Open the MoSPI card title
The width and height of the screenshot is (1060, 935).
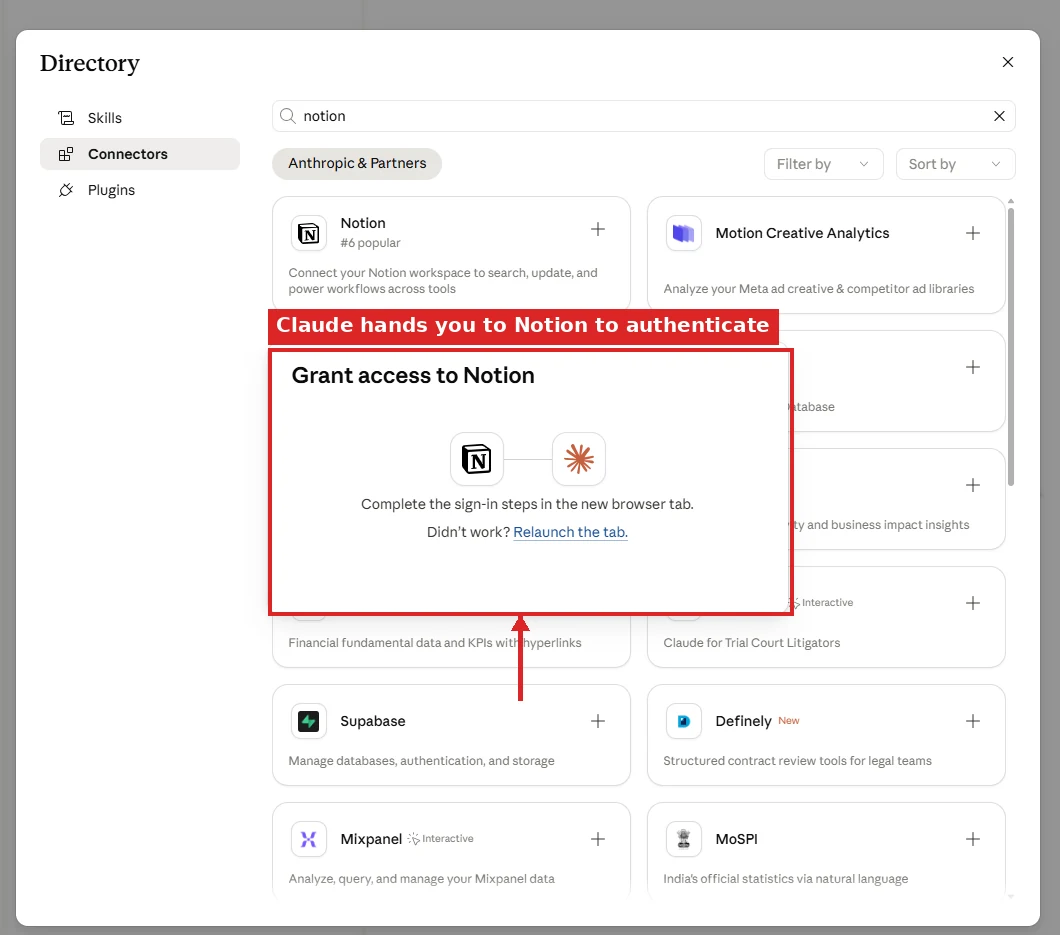click(x=736, y=839)
